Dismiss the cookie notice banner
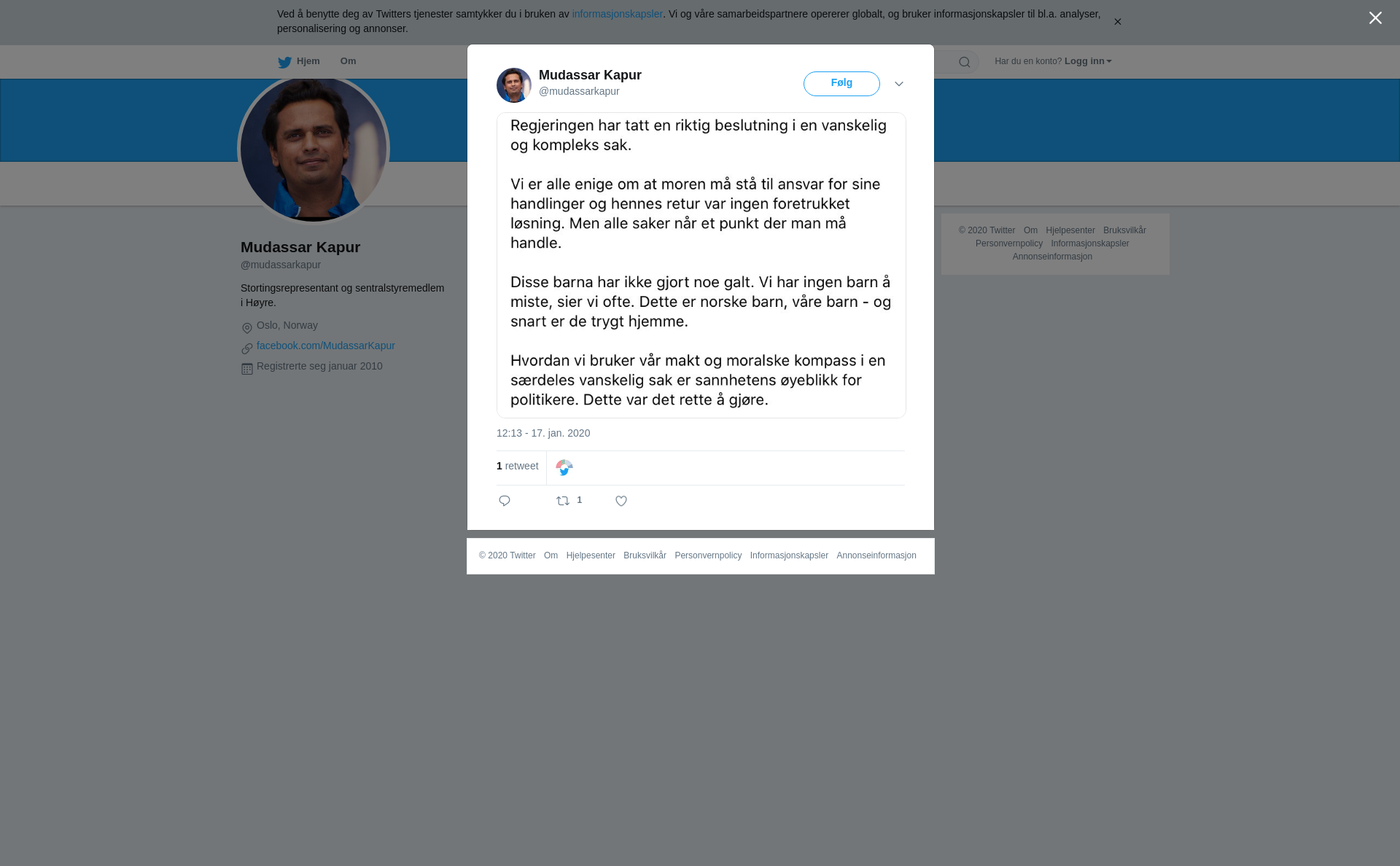Viewport: 1400px width, 866px height. click(x=1117, y=22)
